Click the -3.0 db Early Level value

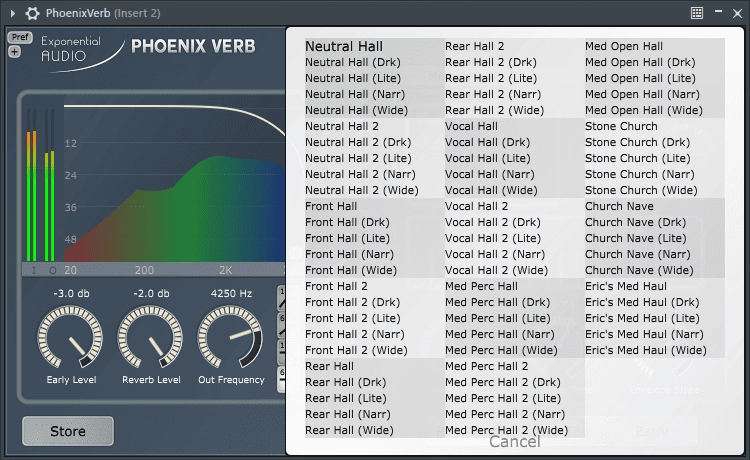pyautogui.click(x=71, y=294)
